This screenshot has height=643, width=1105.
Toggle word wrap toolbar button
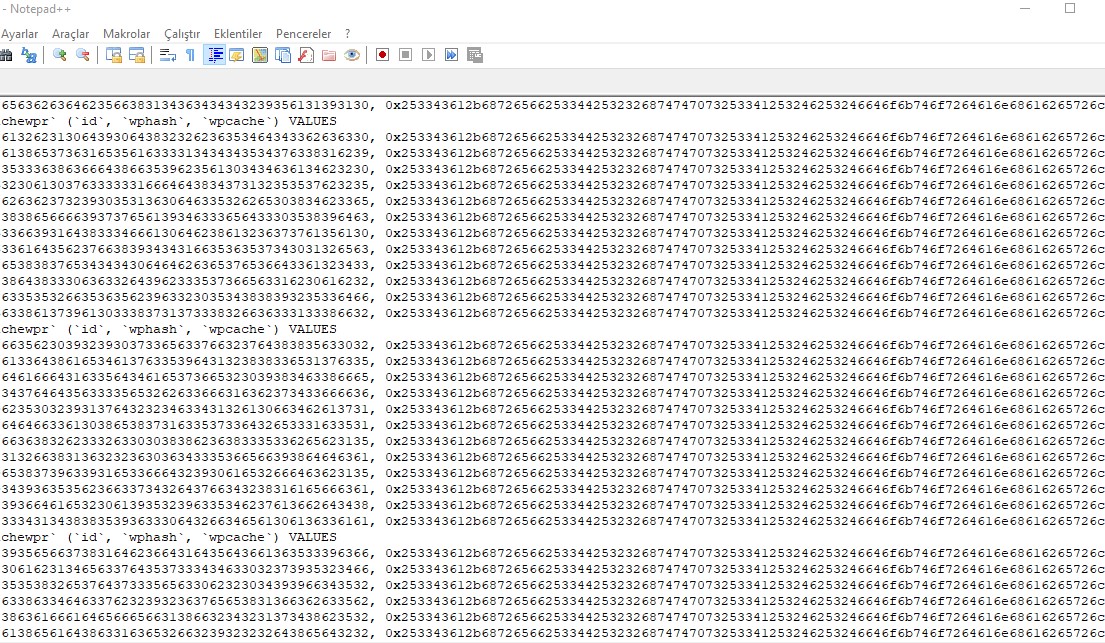click(x=168, y=55)
